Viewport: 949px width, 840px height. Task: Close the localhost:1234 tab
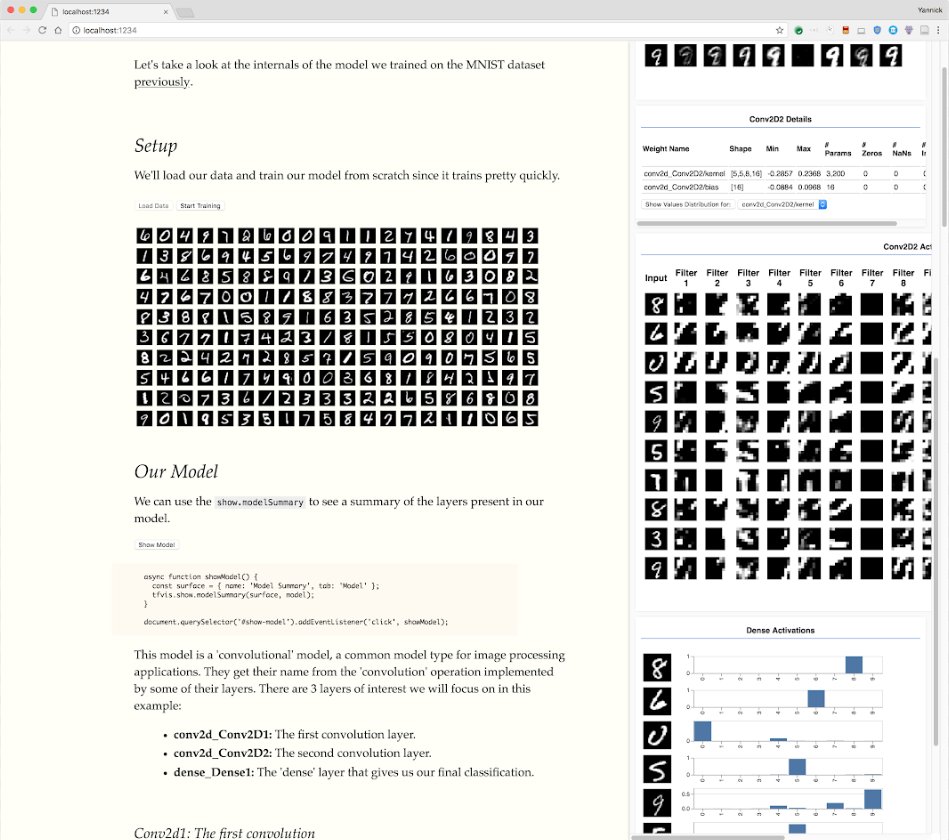[166, 11]
